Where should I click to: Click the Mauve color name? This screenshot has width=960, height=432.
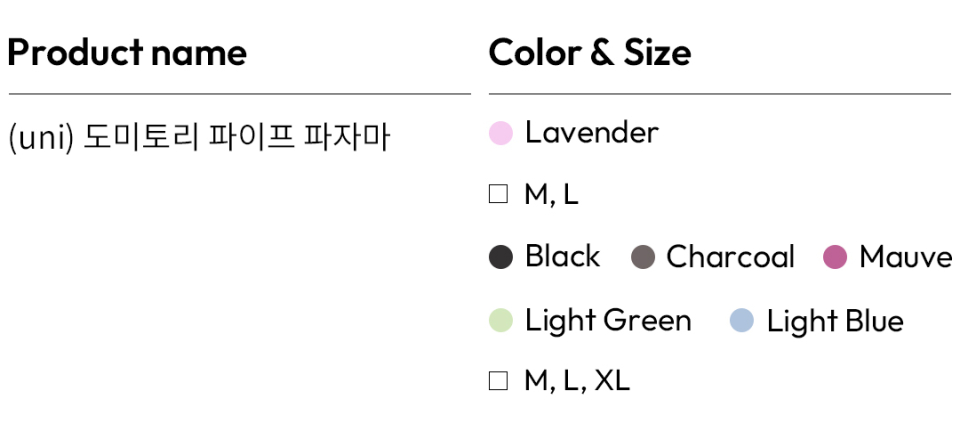click(x=905, y=257)
